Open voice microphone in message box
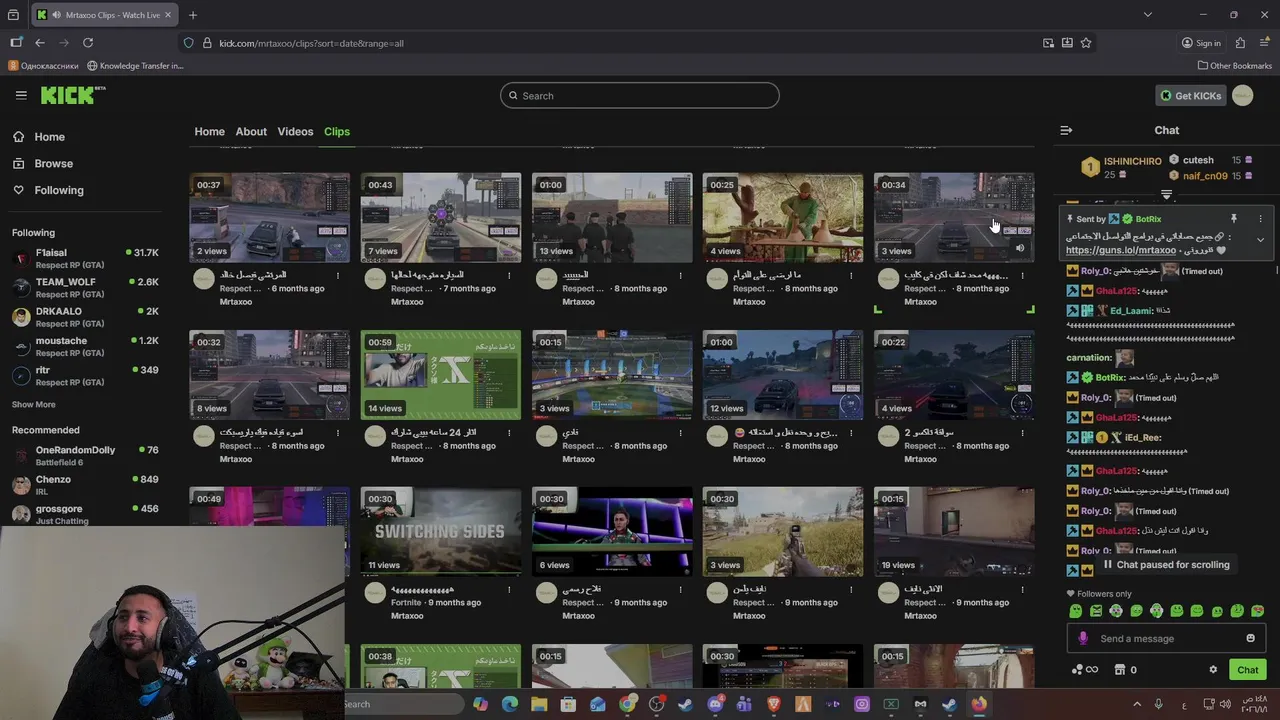The image size is (1280, 720). [1083, 638]
